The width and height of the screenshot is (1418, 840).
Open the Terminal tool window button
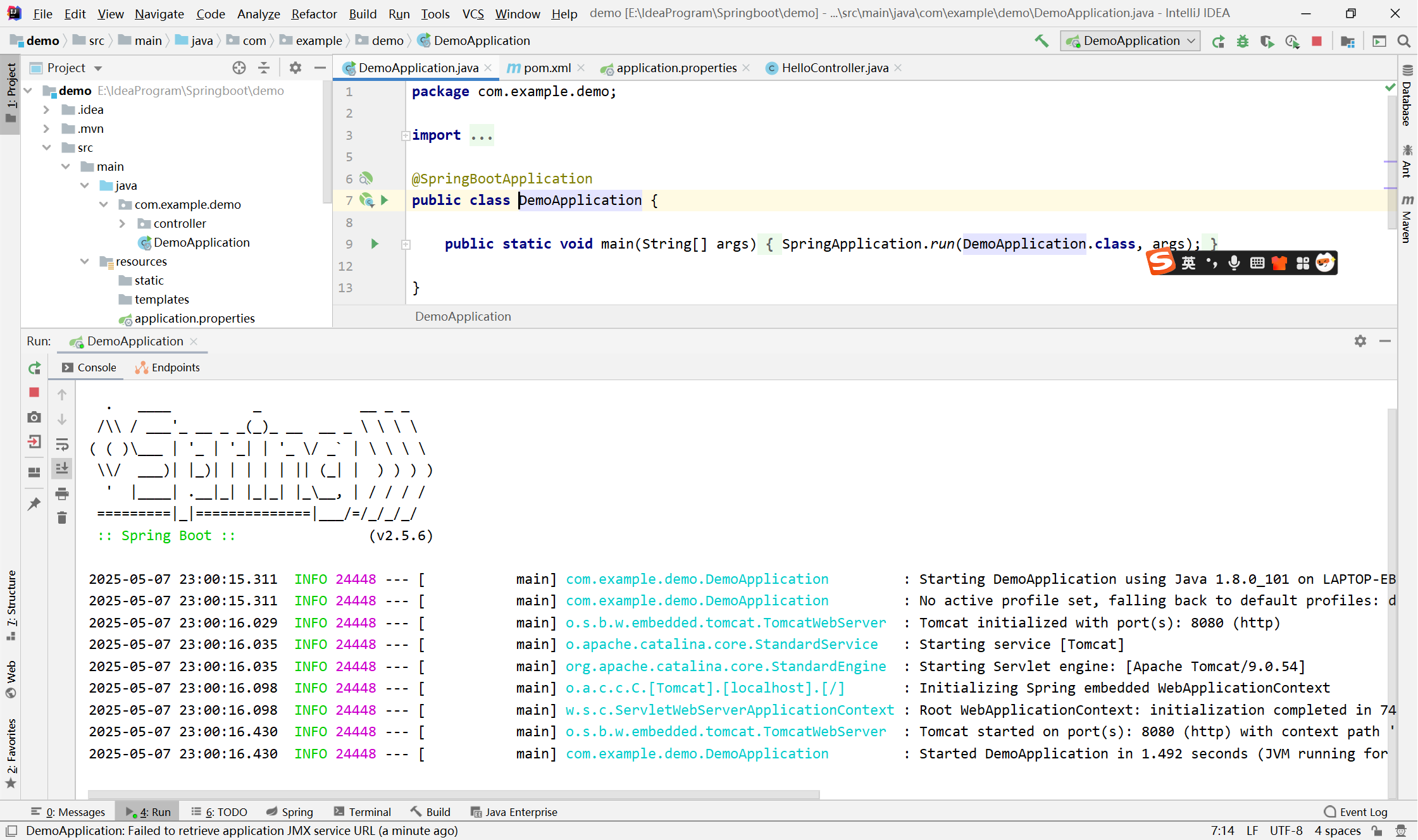(363, 812)
